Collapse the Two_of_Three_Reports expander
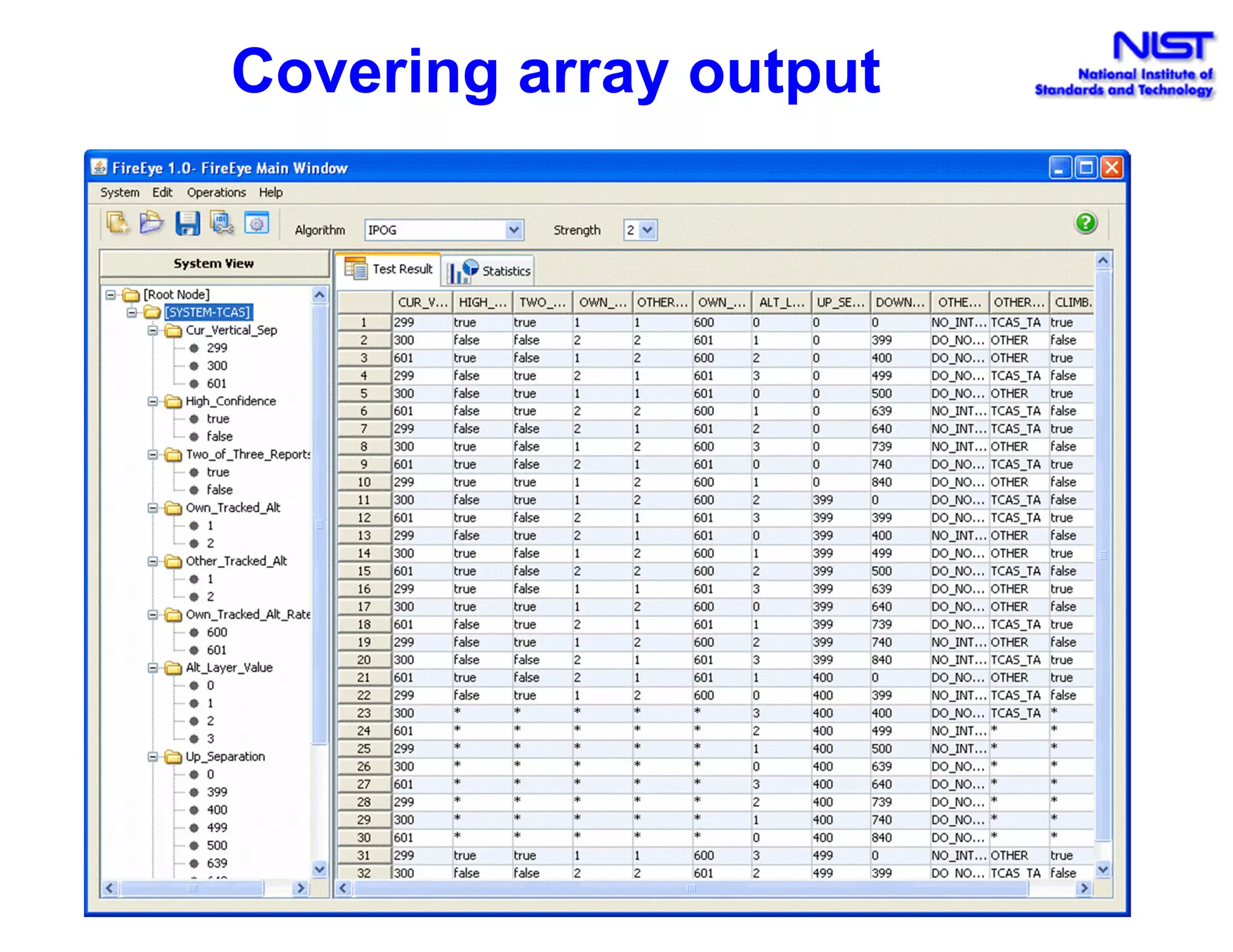The height and width of the screenshot is (952, 1233). pos(153,455)
